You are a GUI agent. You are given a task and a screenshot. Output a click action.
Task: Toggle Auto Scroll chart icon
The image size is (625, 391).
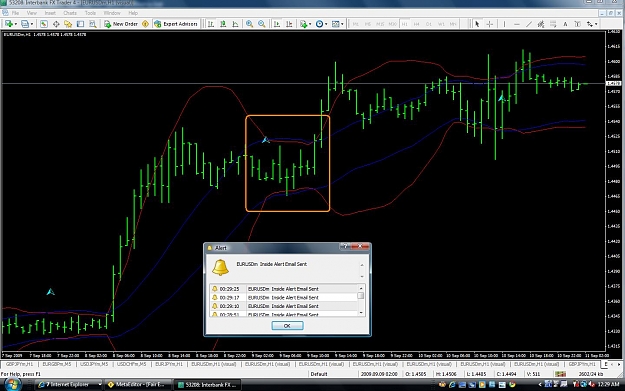point(277,24)
